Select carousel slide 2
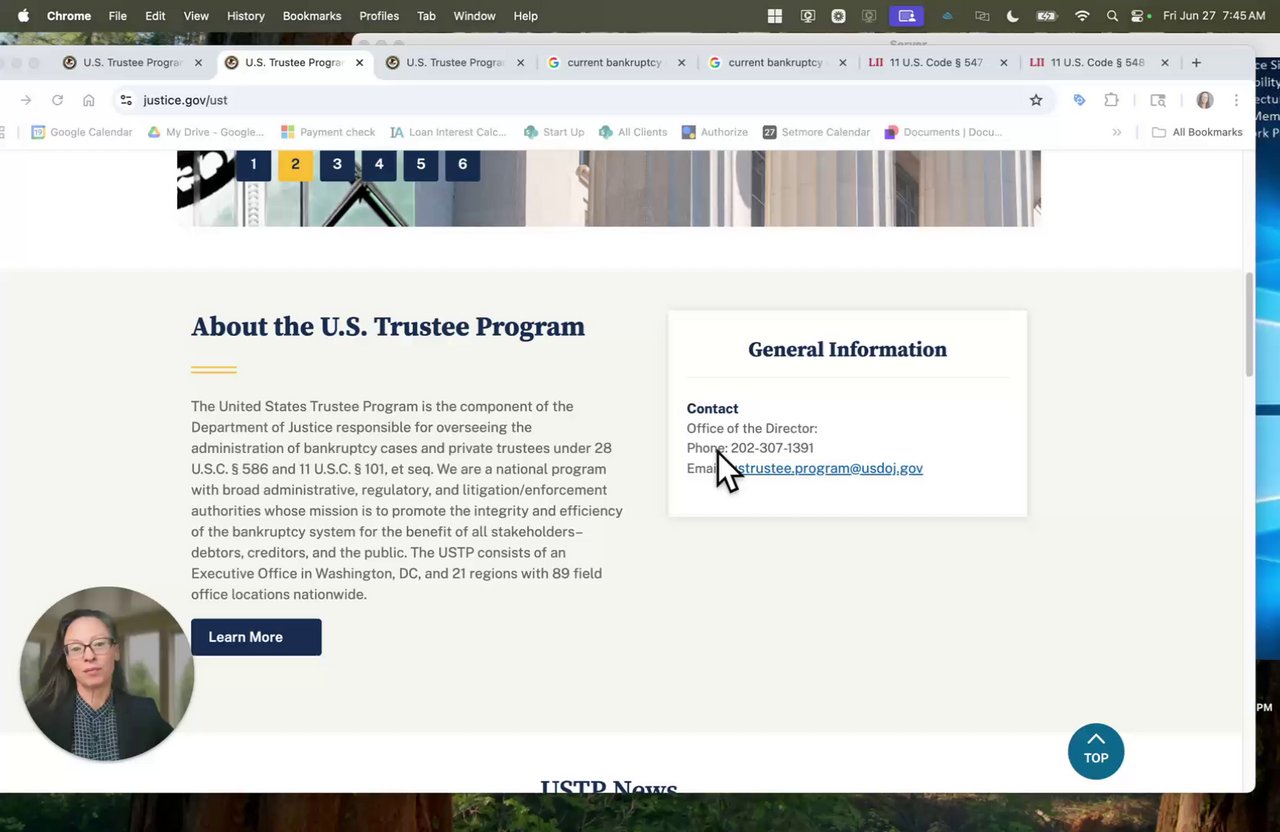This screenshot has width=1280, height=832. click(x=295, y=164)
